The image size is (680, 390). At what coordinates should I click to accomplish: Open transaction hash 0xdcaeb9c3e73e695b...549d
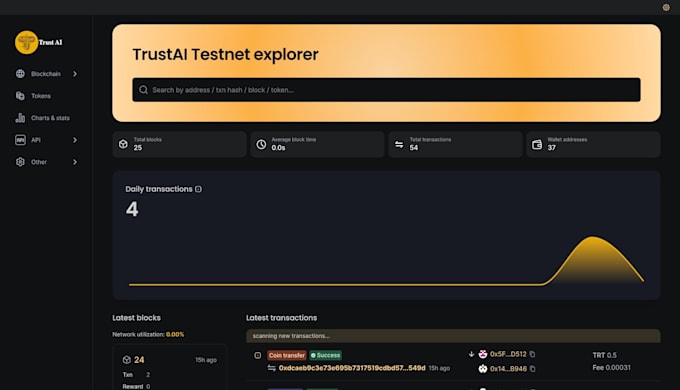352,368
